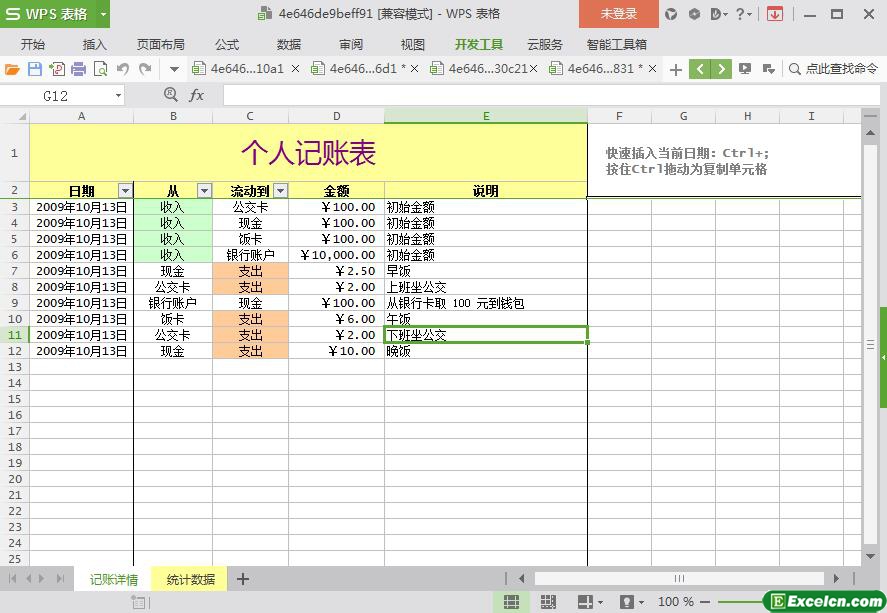This screenshot has height=613, width=887.
Task: Click the 100 % zoom level
Action: point(676,602)
